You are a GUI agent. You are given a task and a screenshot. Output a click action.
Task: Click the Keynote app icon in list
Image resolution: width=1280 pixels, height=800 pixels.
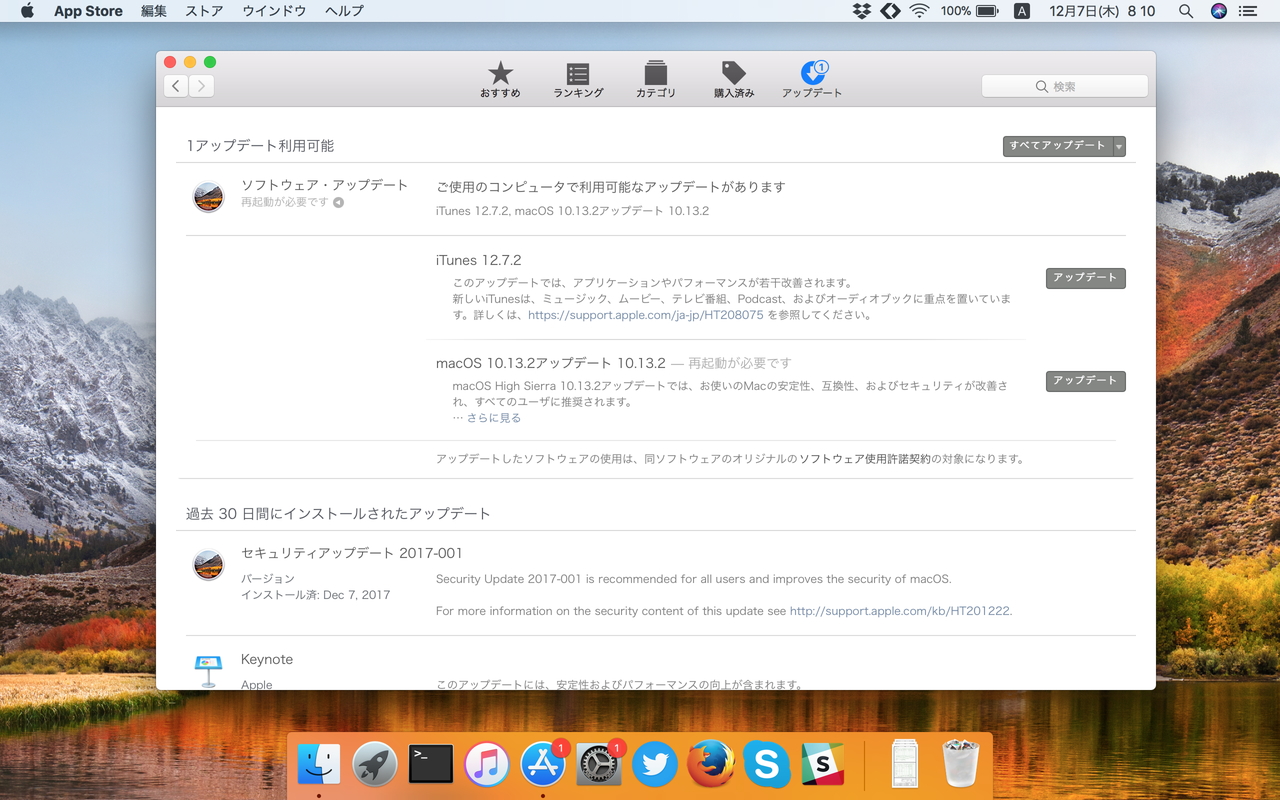(208, 670)
